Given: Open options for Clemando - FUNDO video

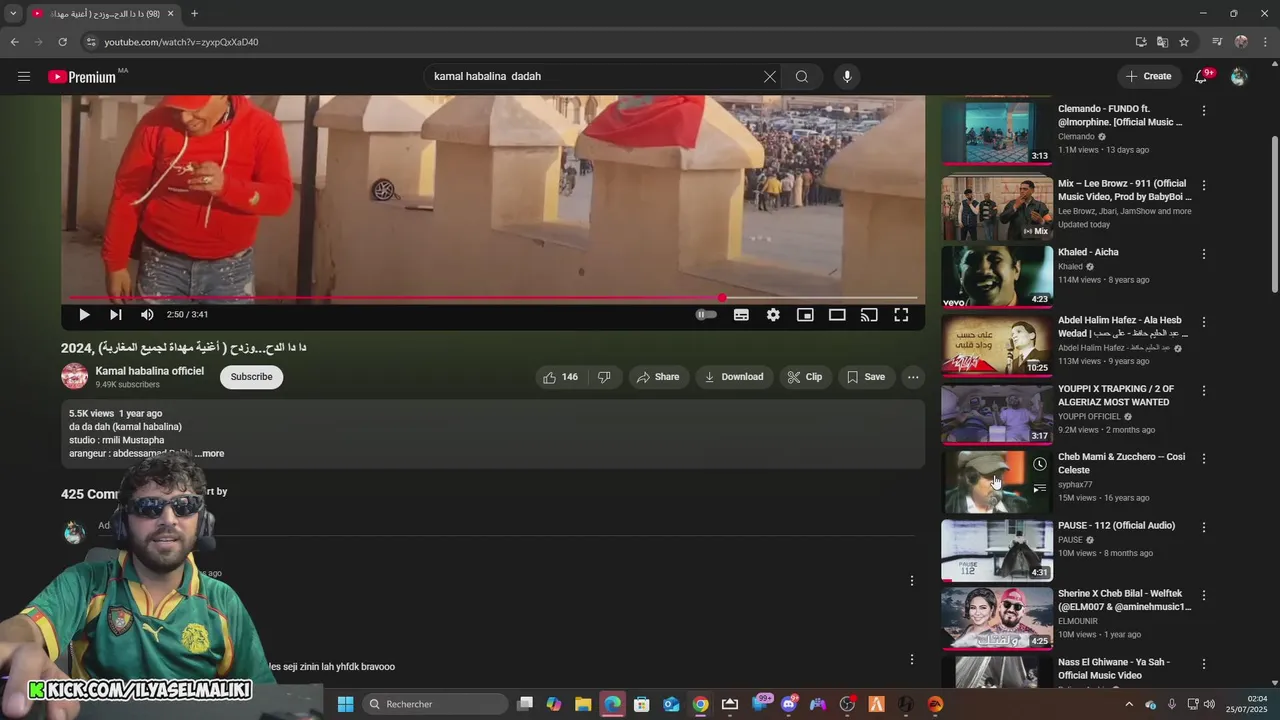Looking at the screenshot, I should tap(1204, 110).
